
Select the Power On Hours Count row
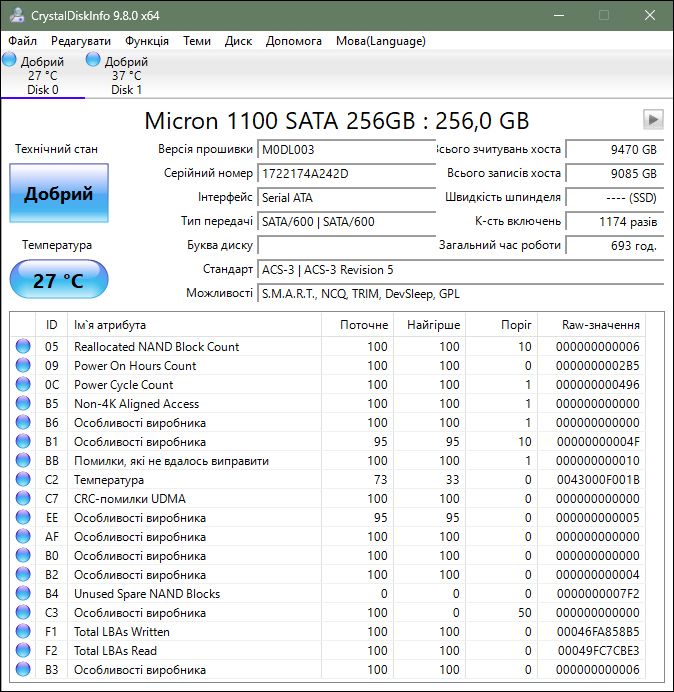click(x=328, y=365)
